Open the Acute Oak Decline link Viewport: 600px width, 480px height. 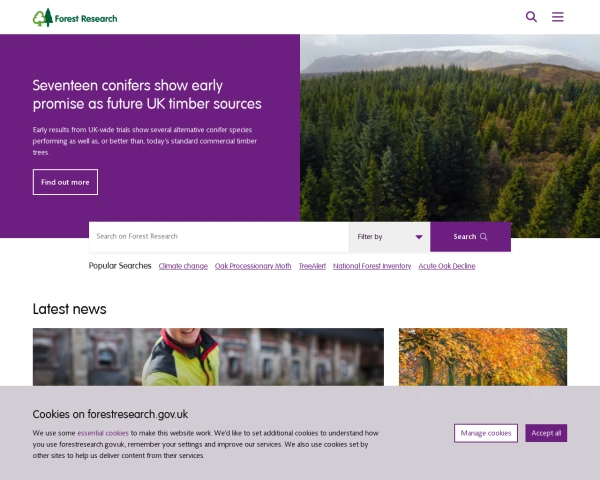point(447,266)
